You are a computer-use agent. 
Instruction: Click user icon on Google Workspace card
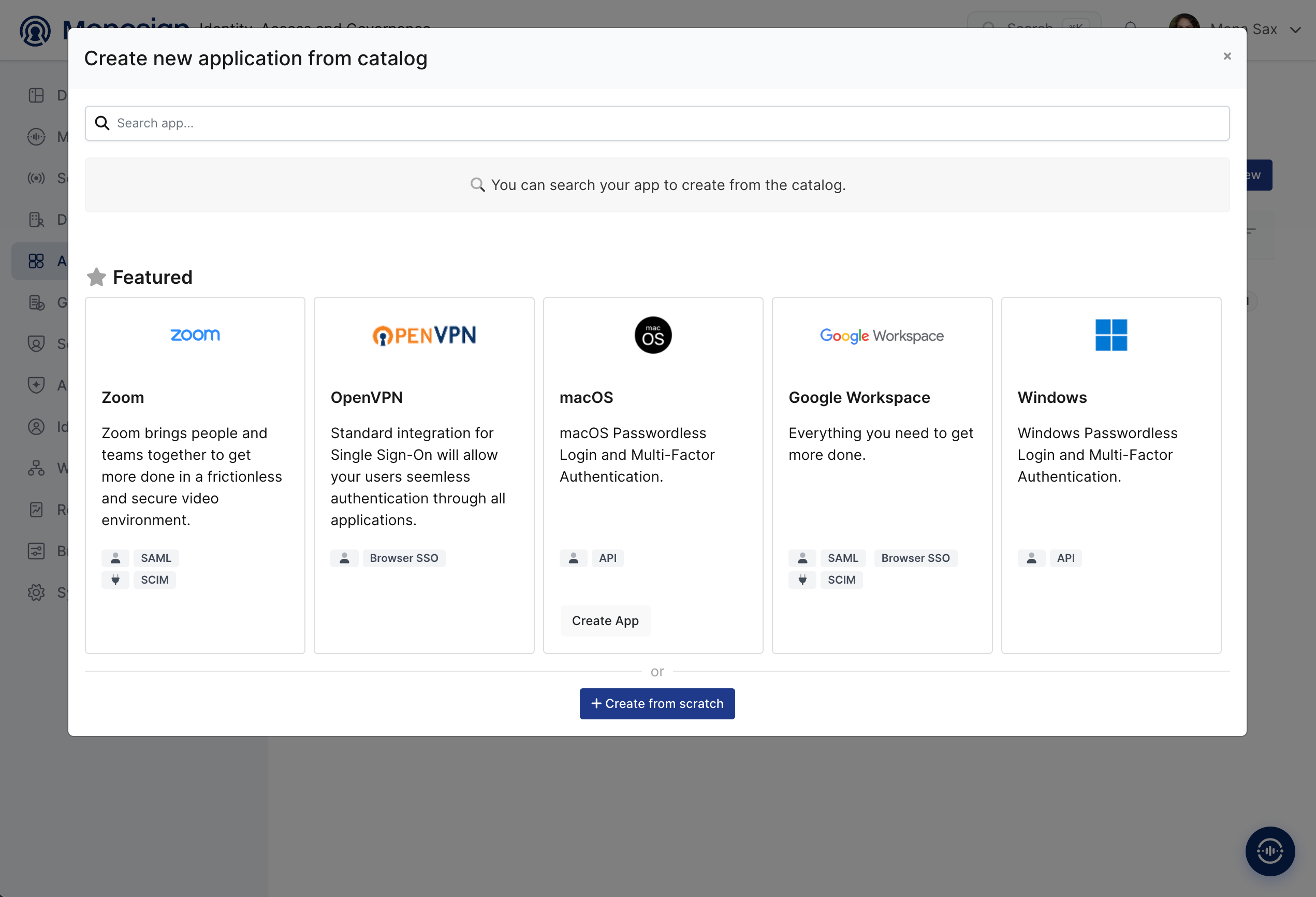click(802, 558)
